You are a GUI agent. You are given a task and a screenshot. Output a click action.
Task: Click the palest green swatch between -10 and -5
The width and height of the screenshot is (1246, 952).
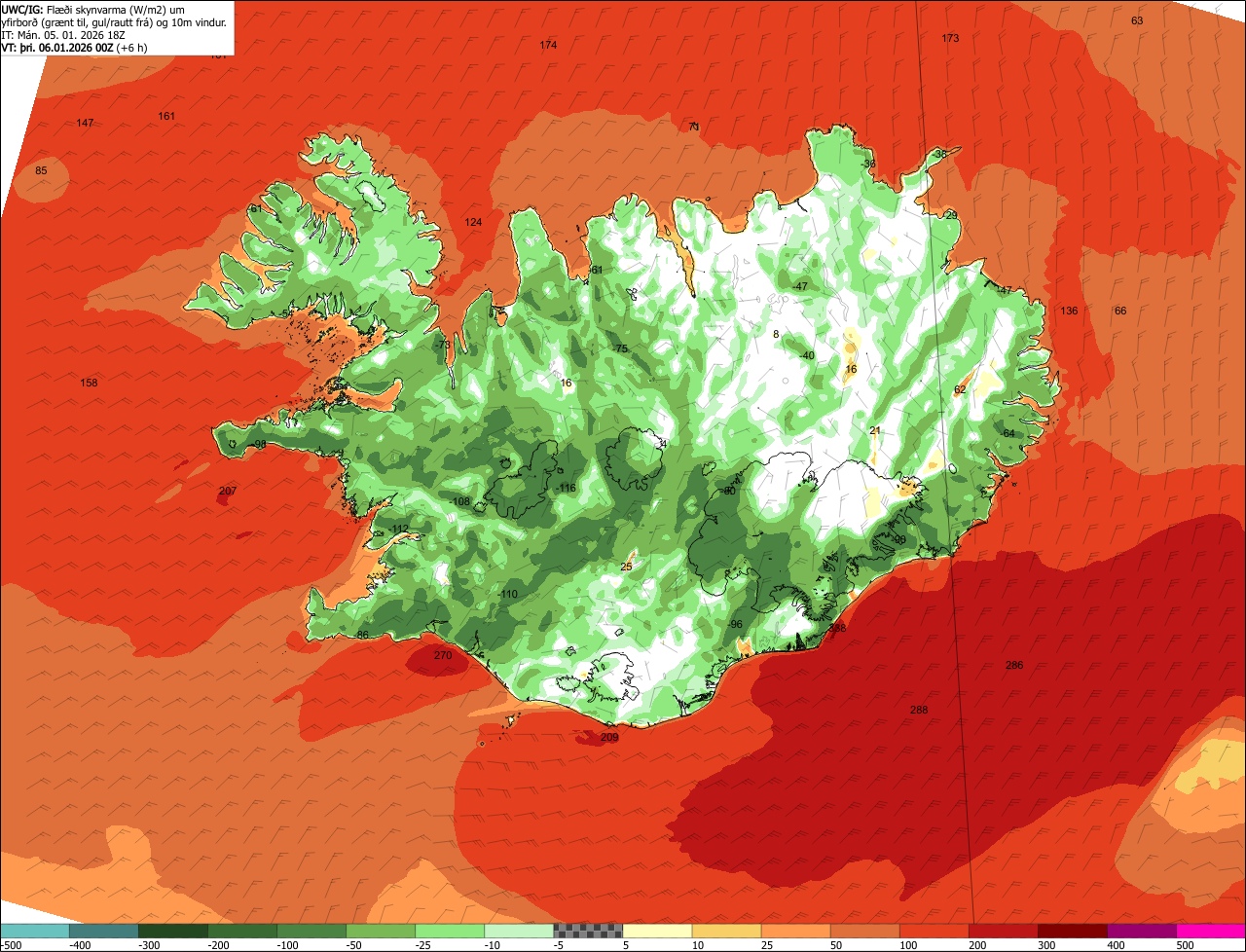coord(519,931)
